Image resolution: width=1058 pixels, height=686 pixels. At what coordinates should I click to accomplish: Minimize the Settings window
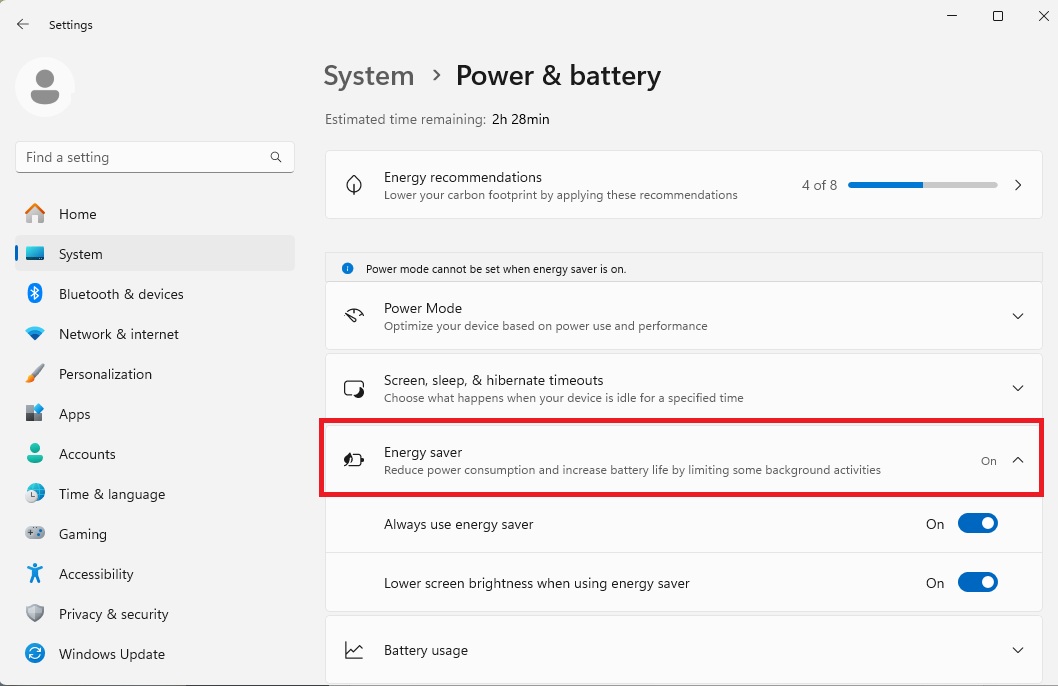point(952,16)
